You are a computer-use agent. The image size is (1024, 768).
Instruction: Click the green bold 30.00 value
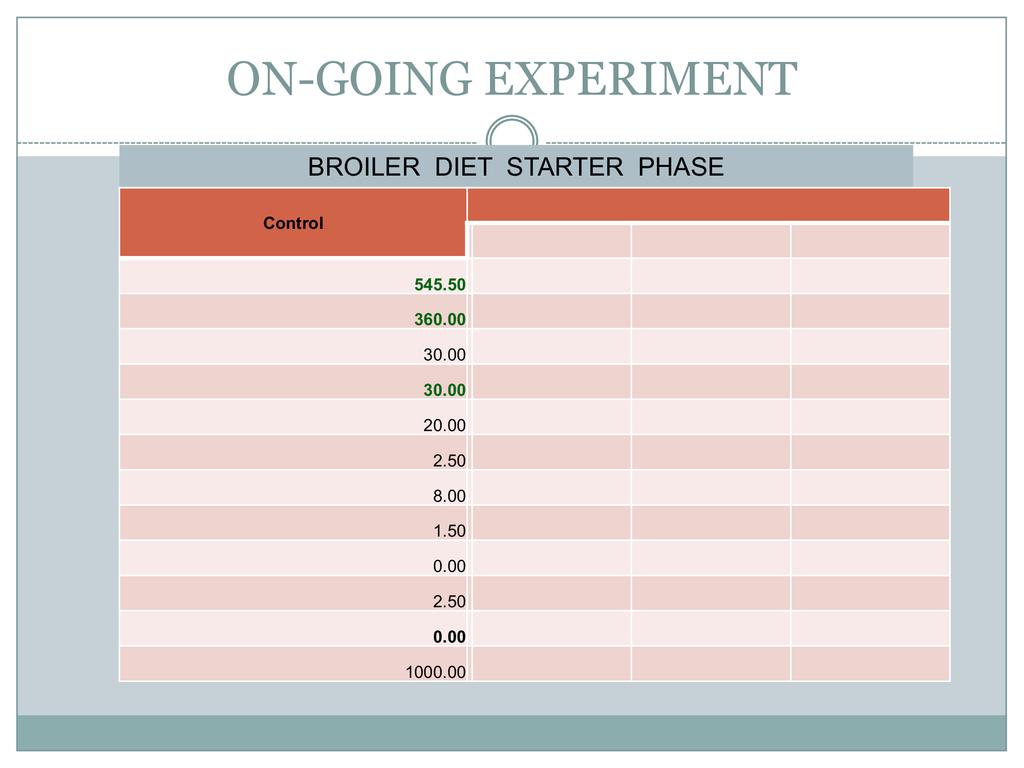(444, 390)
